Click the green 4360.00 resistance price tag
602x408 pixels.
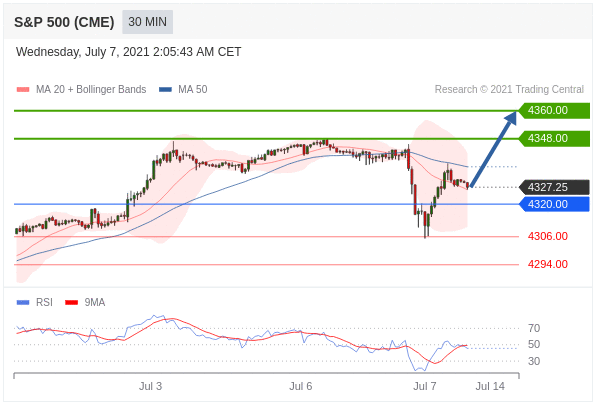click(x=553, y=110)
